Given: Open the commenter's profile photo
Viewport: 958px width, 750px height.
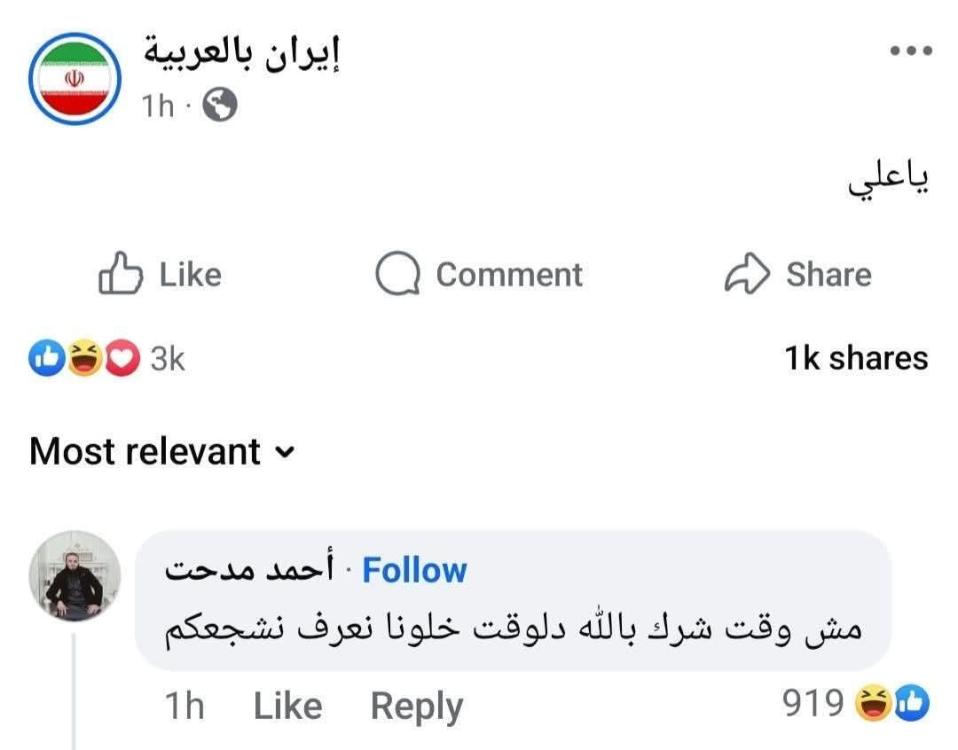Looking at the screenshot, I should click(75, 576).
